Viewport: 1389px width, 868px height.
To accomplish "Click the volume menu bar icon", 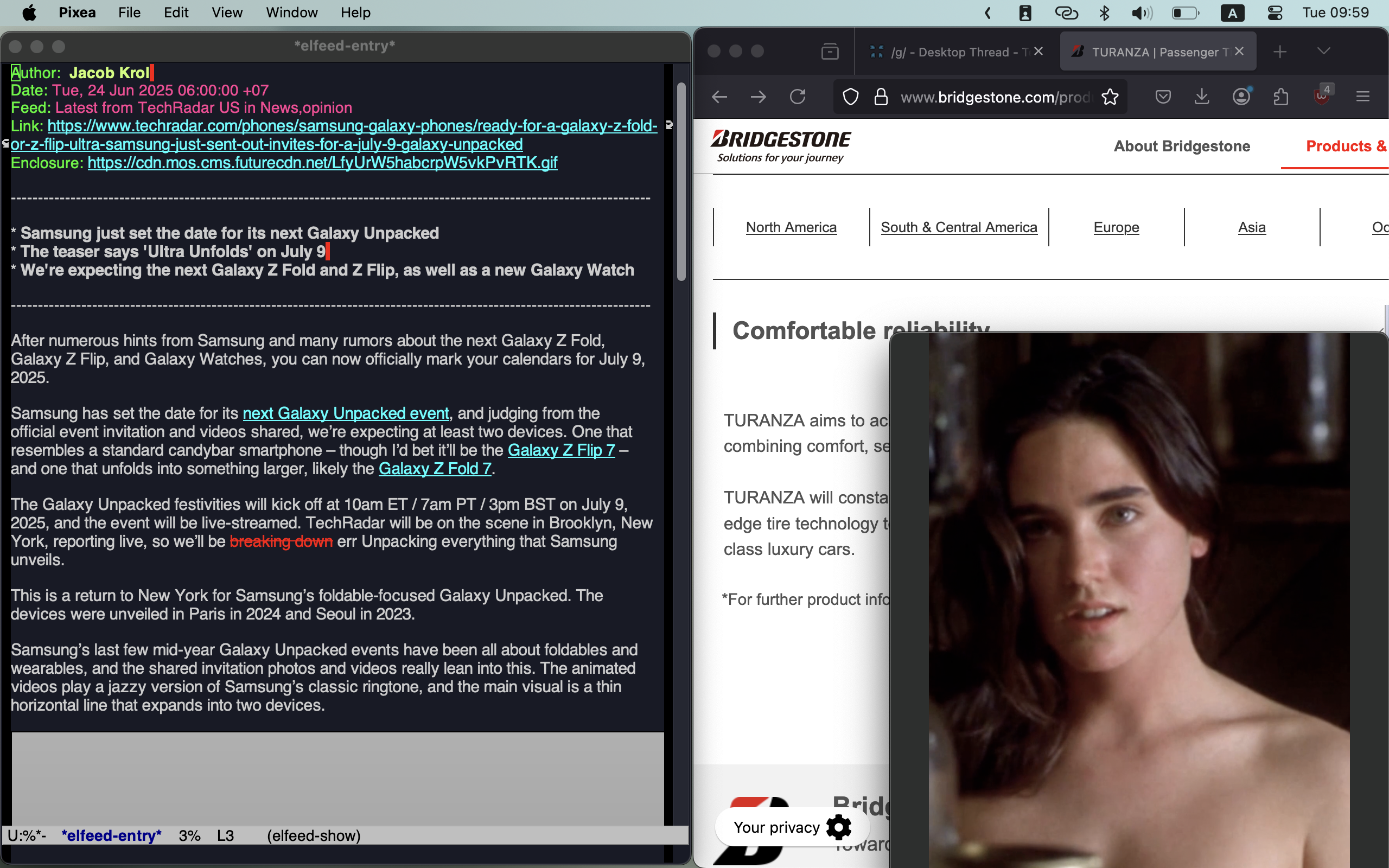I will coord(1142,12).
